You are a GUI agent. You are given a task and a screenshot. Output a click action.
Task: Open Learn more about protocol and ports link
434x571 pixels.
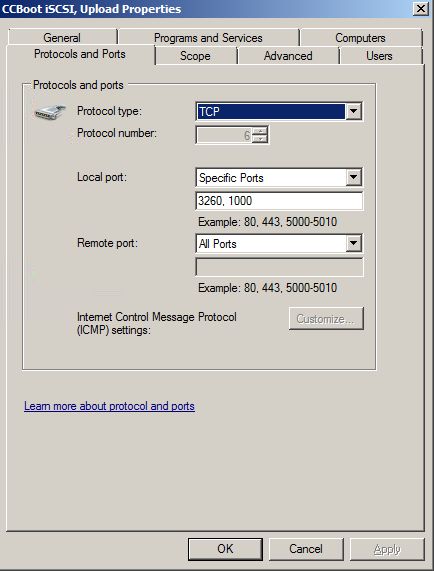point(109,406)
